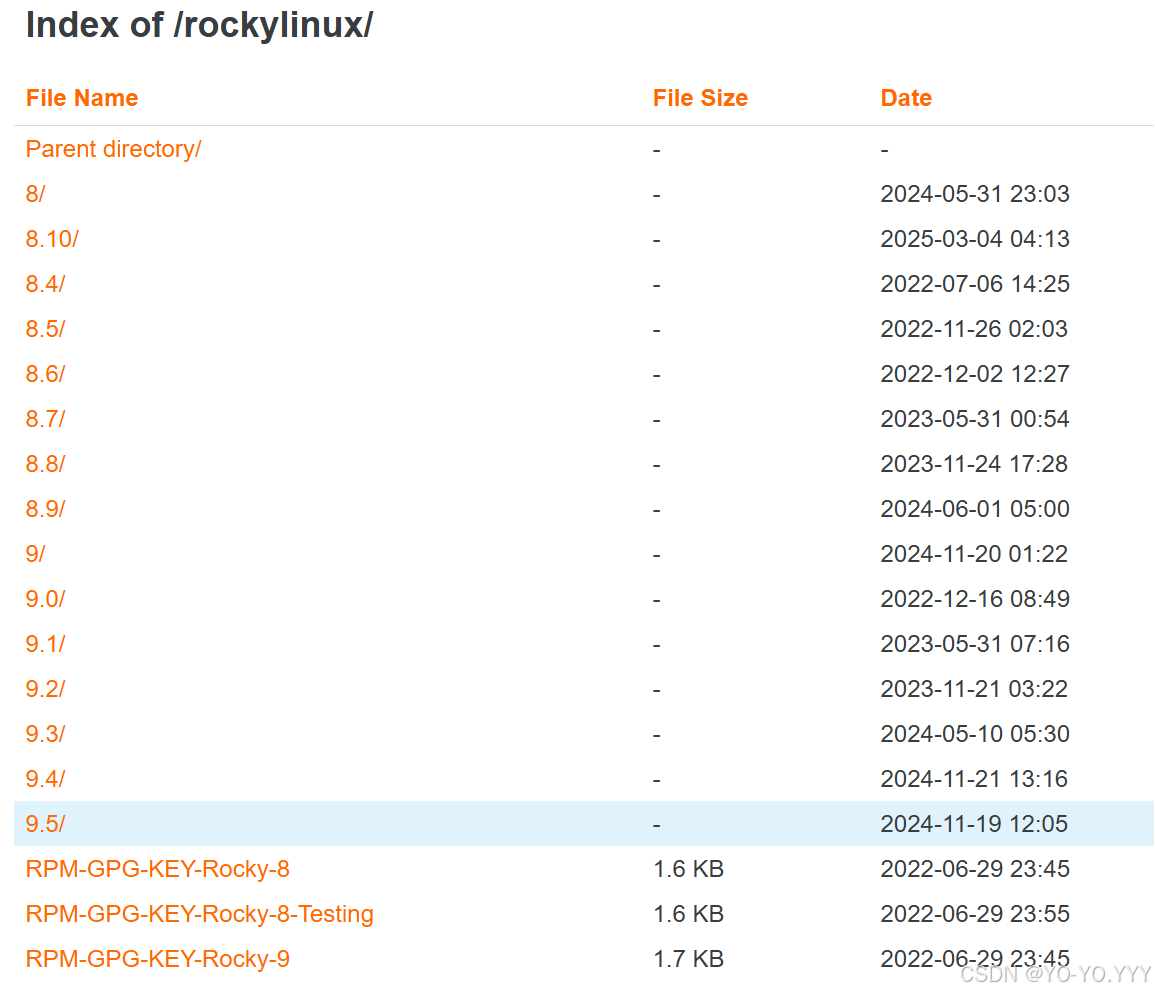Download the RPM-GPG-KEY-Rocky-8 file

158,869
